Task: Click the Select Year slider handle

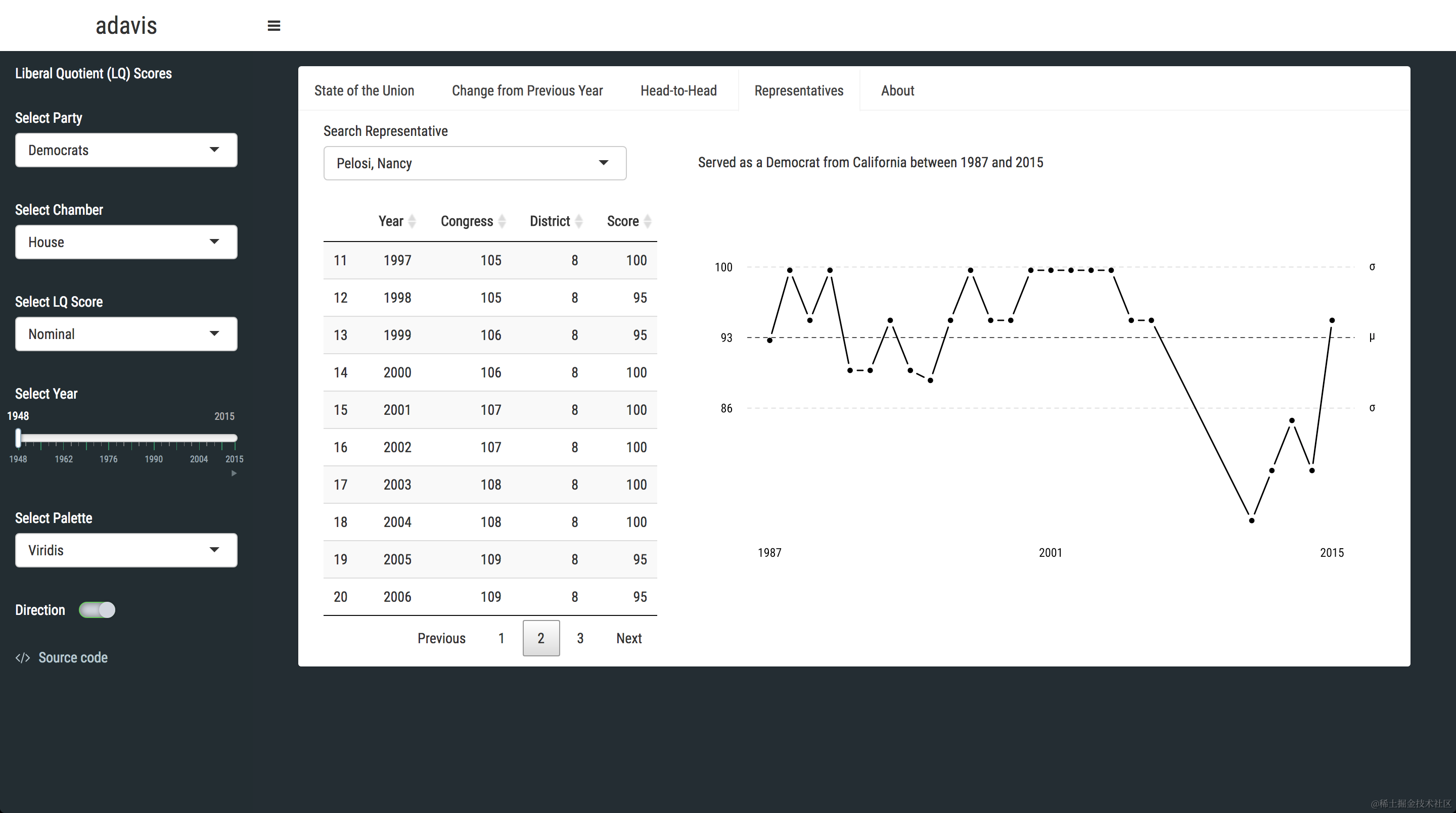Action: [19, 438]
